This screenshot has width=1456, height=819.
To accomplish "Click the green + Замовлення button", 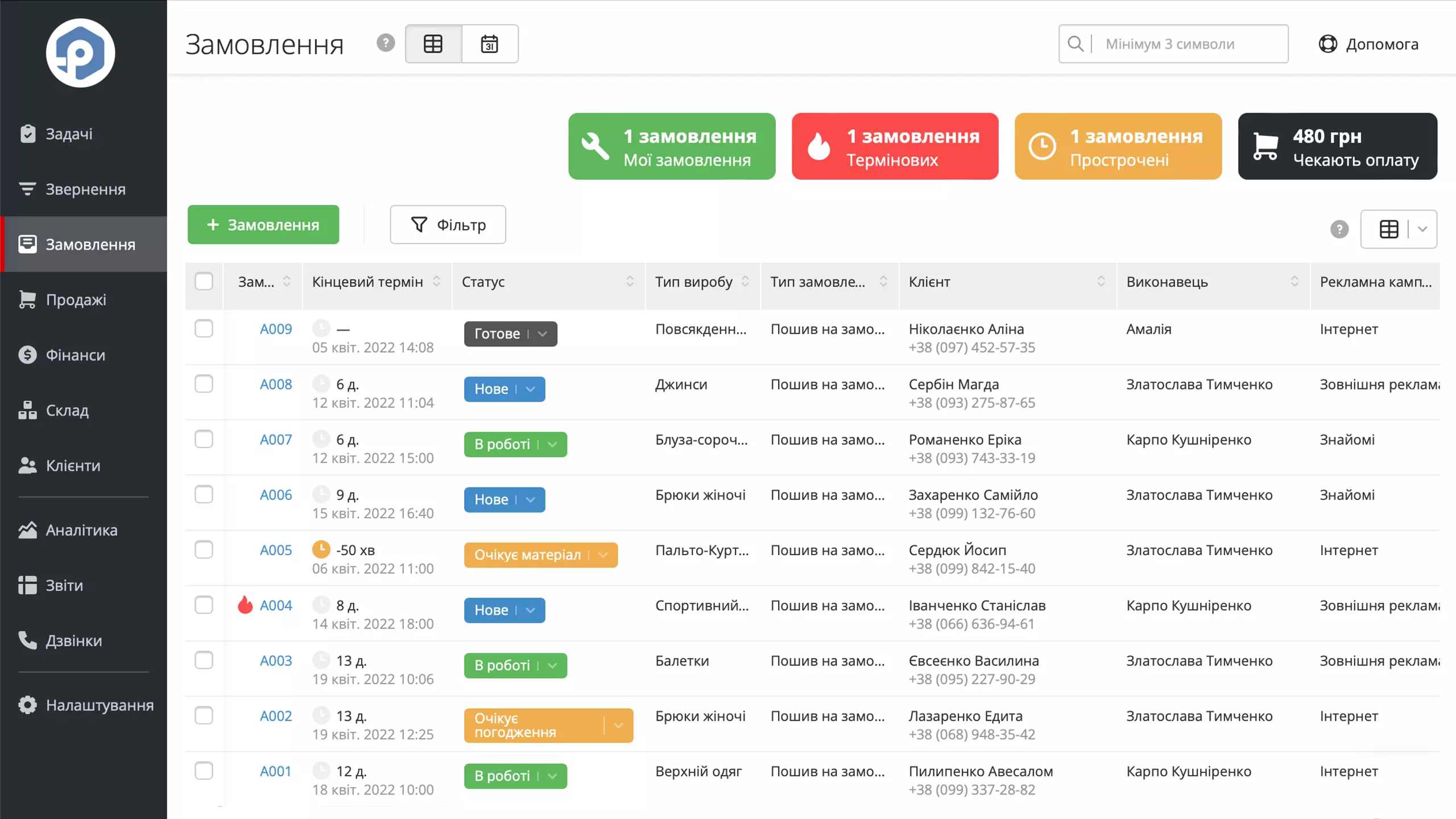I will 263,225.
